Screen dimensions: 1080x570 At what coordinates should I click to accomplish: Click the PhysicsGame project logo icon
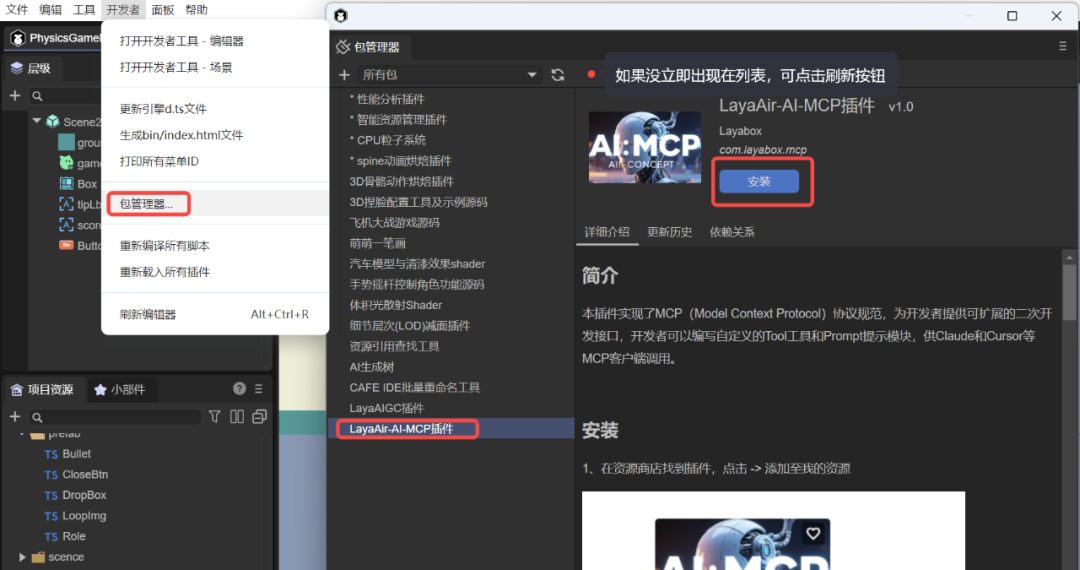coord(18,38)
